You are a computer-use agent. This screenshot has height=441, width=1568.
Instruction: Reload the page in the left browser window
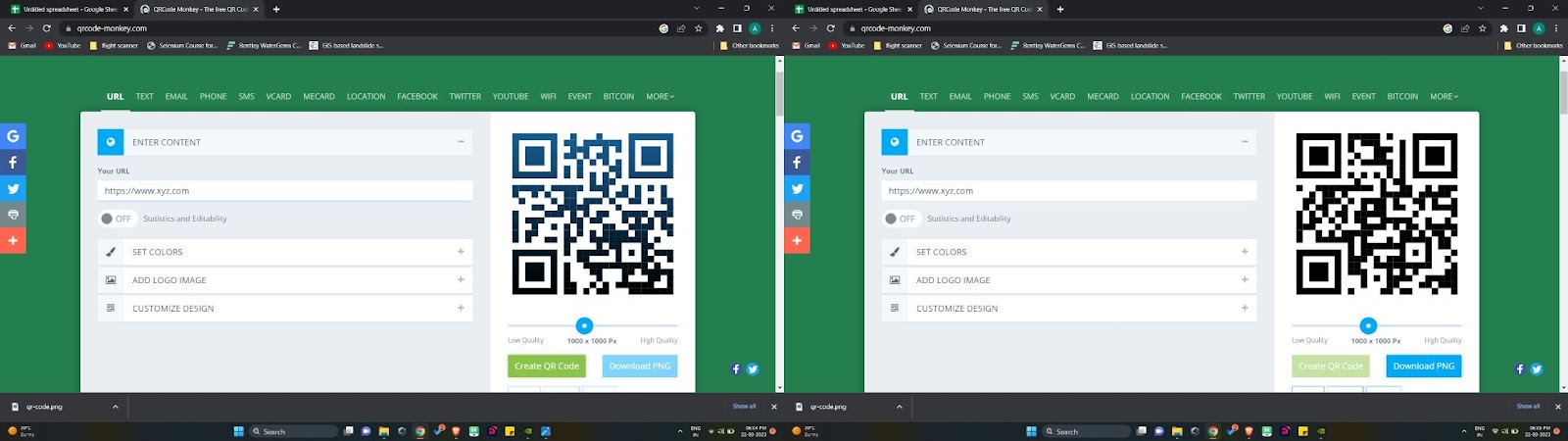tap(46, 28)
